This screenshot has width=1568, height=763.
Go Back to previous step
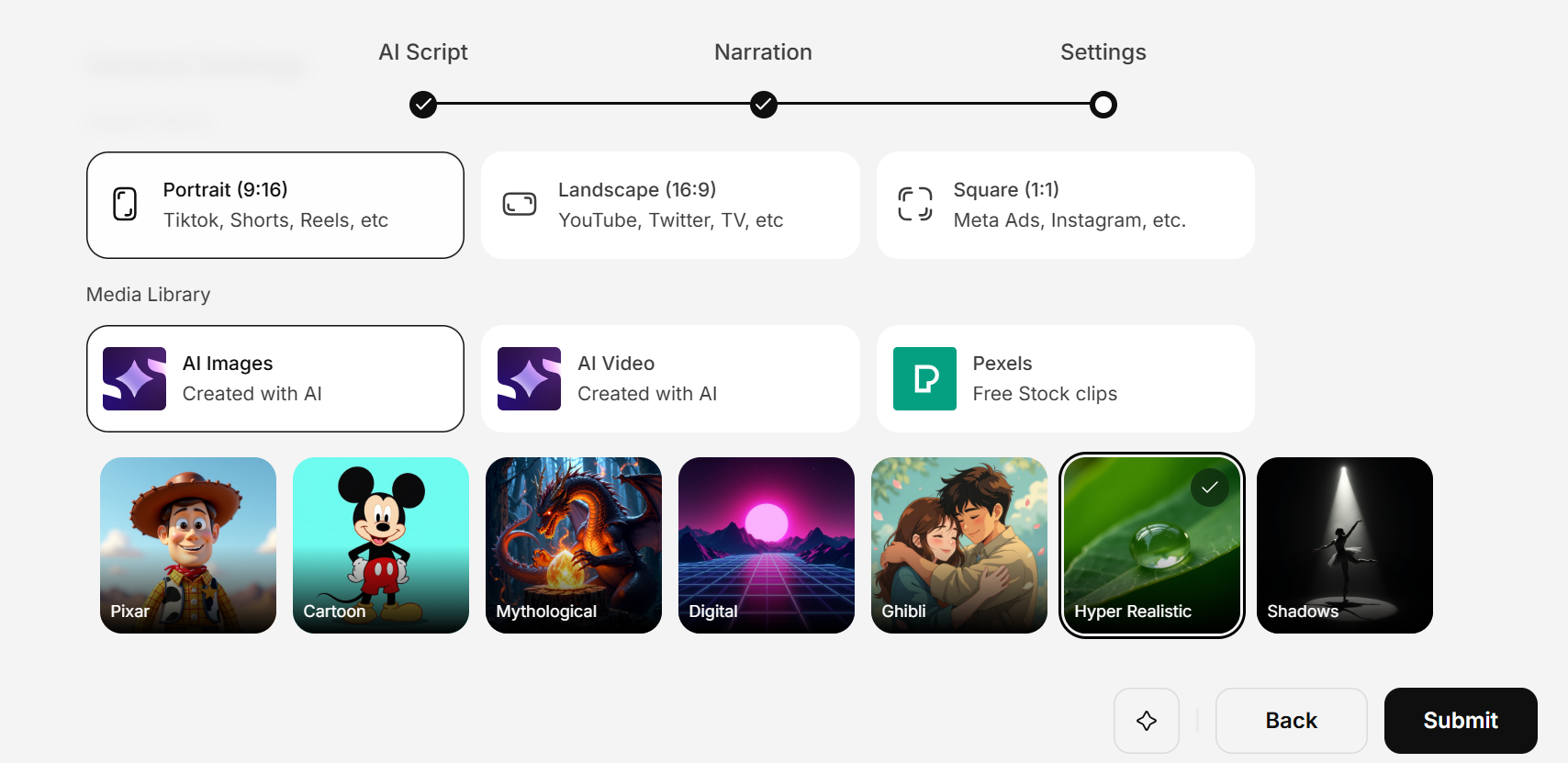pyautogui.click(x=1292, y=721)
